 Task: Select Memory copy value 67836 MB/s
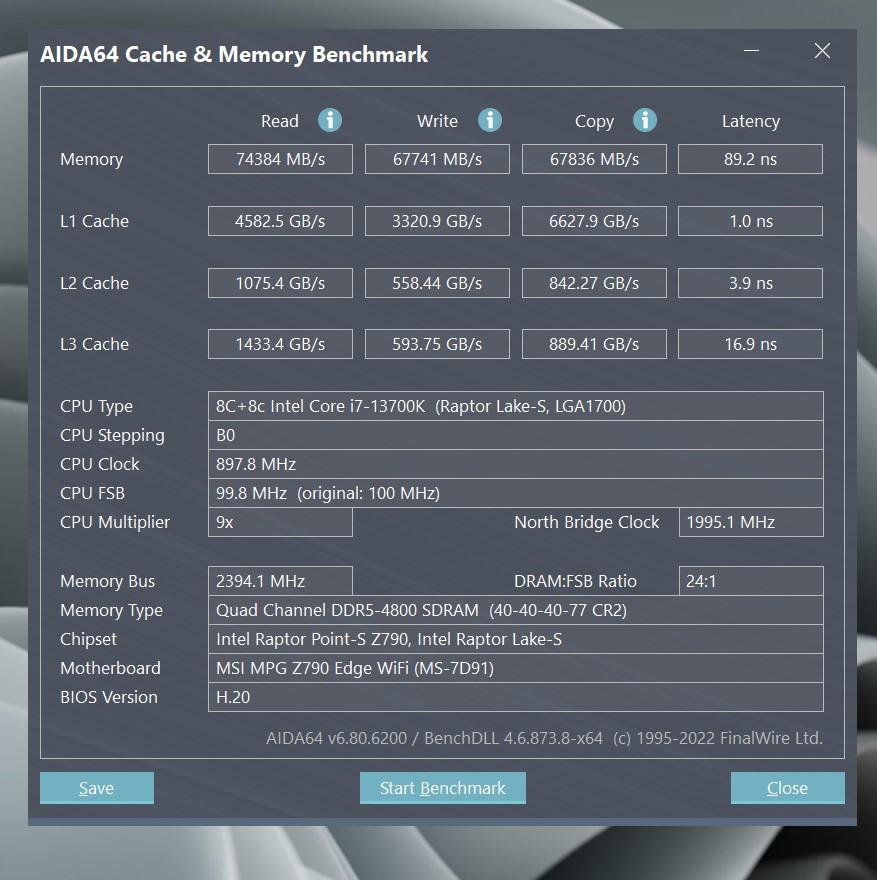pos(594,159)
